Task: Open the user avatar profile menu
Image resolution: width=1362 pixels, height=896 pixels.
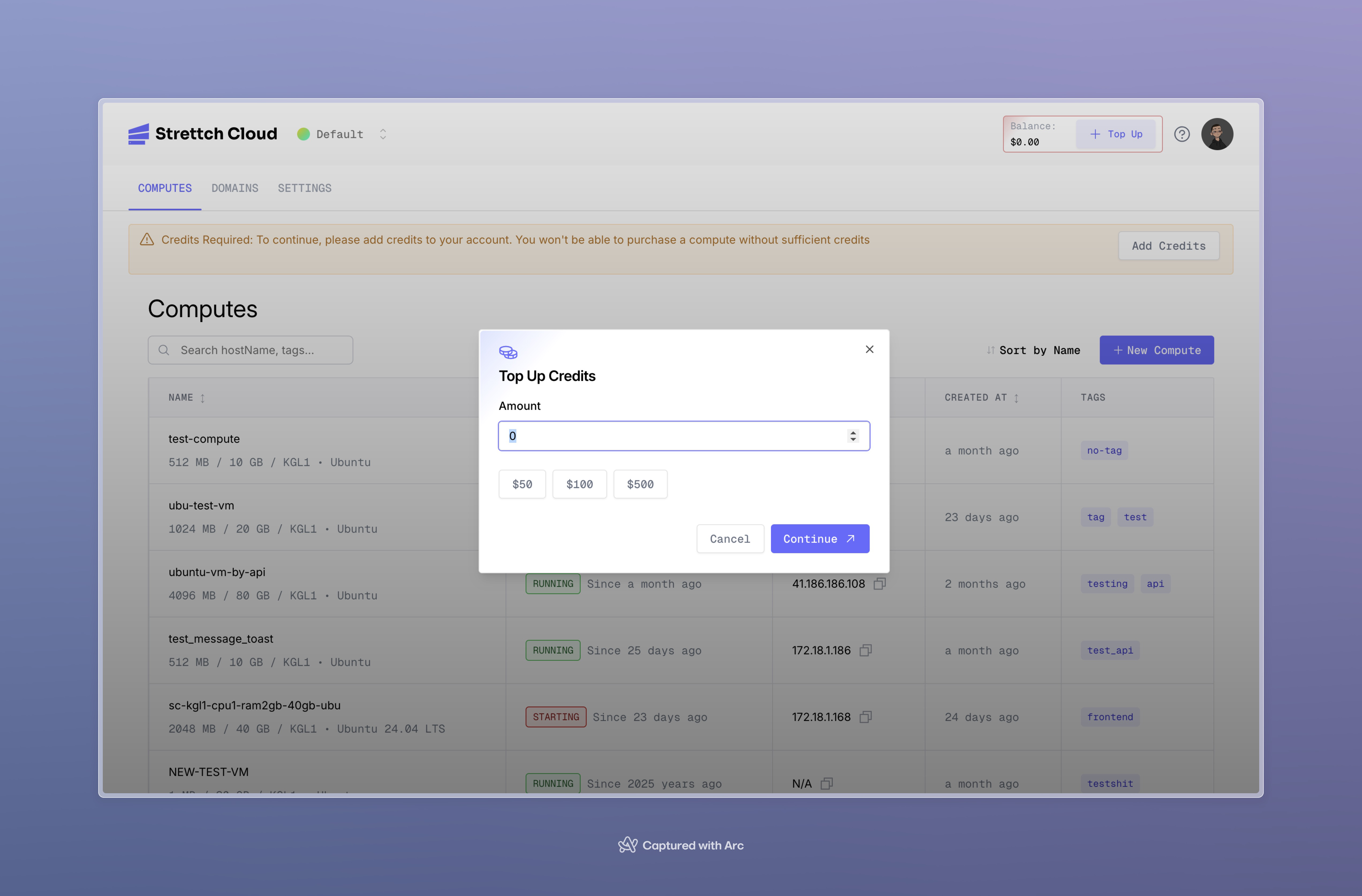Action: click(1217, 134)
